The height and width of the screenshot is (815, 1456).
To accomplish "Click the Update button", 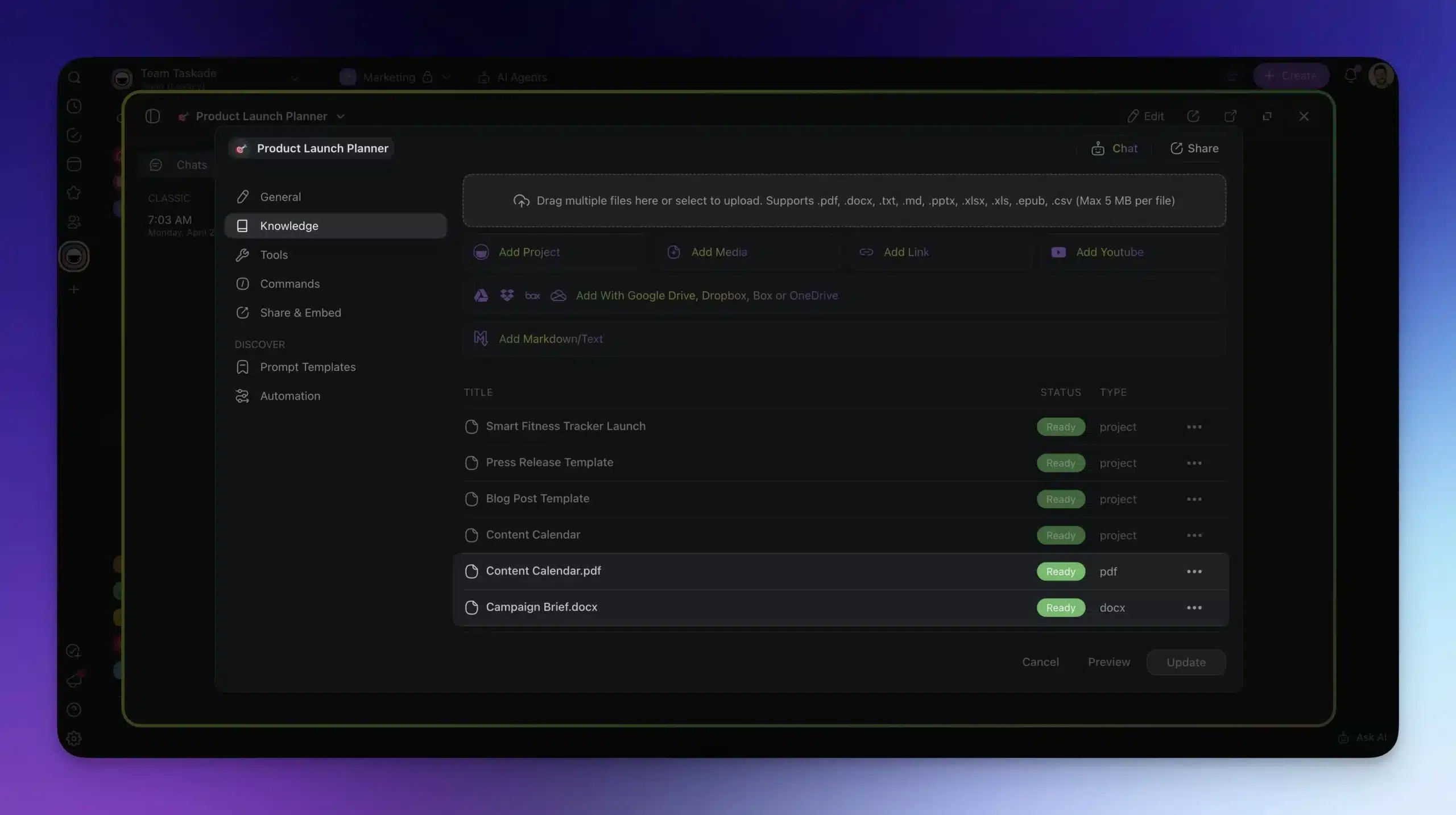I will [1185, 662].
